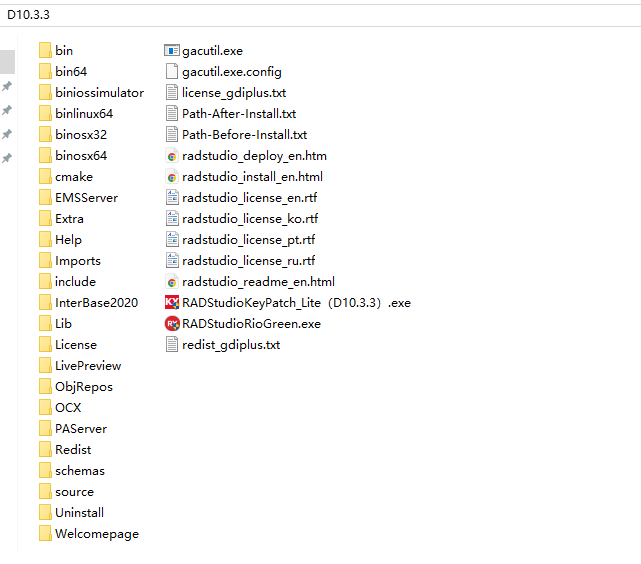Select the radstudio_deploy_en.htm Chrome icon
This screenshot has width=641, height=564.
(172, 156)
